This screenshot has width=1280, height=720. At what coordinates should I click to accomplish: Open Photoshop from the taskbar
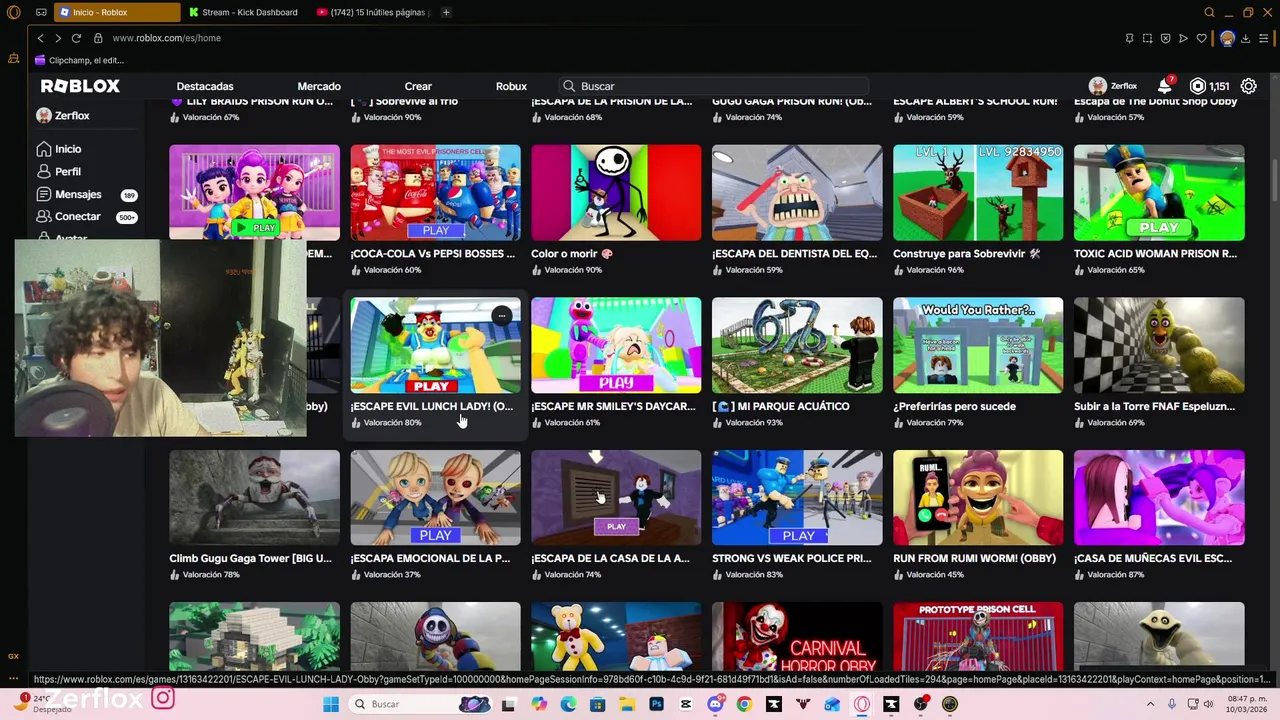[656, 704]
